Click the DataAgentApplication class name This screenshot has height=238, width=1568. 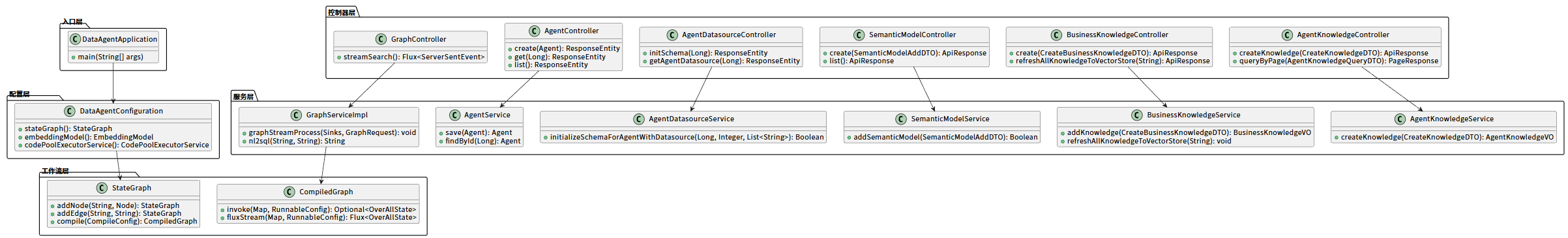[120, 39]
